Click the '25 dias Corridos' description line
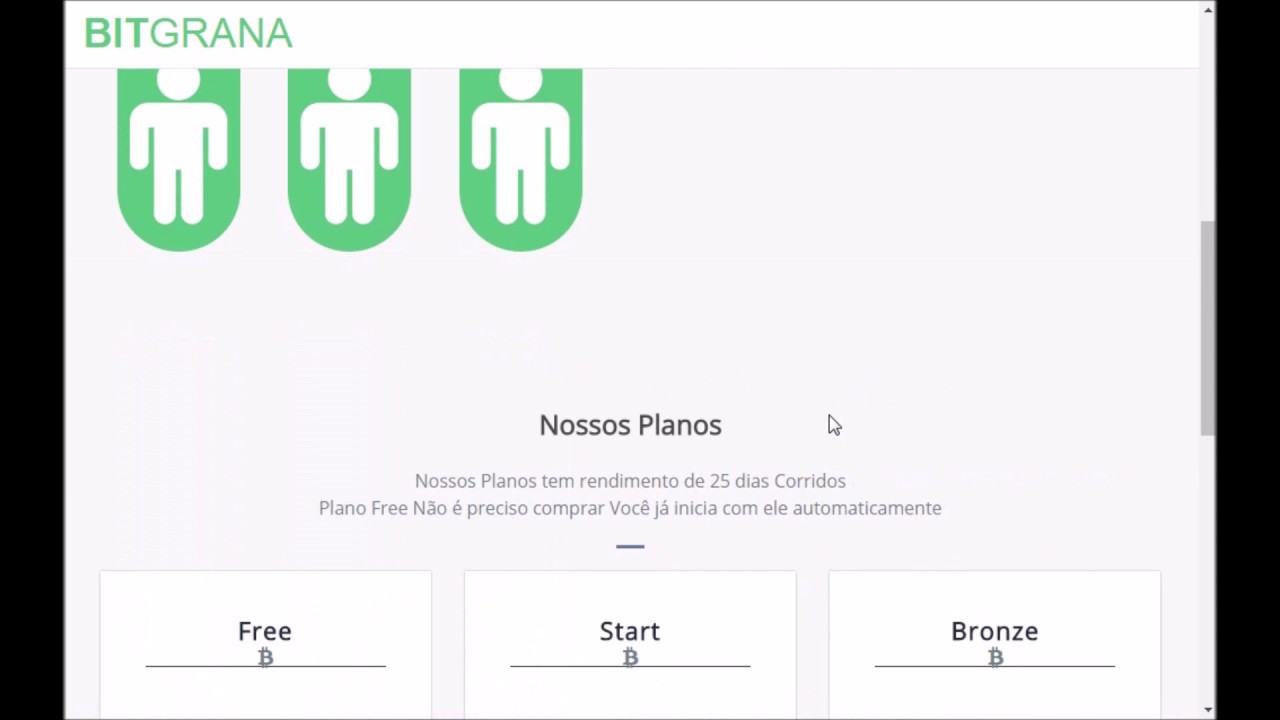This screenshot has width=1280, height=720. click(x=630, y=481)
